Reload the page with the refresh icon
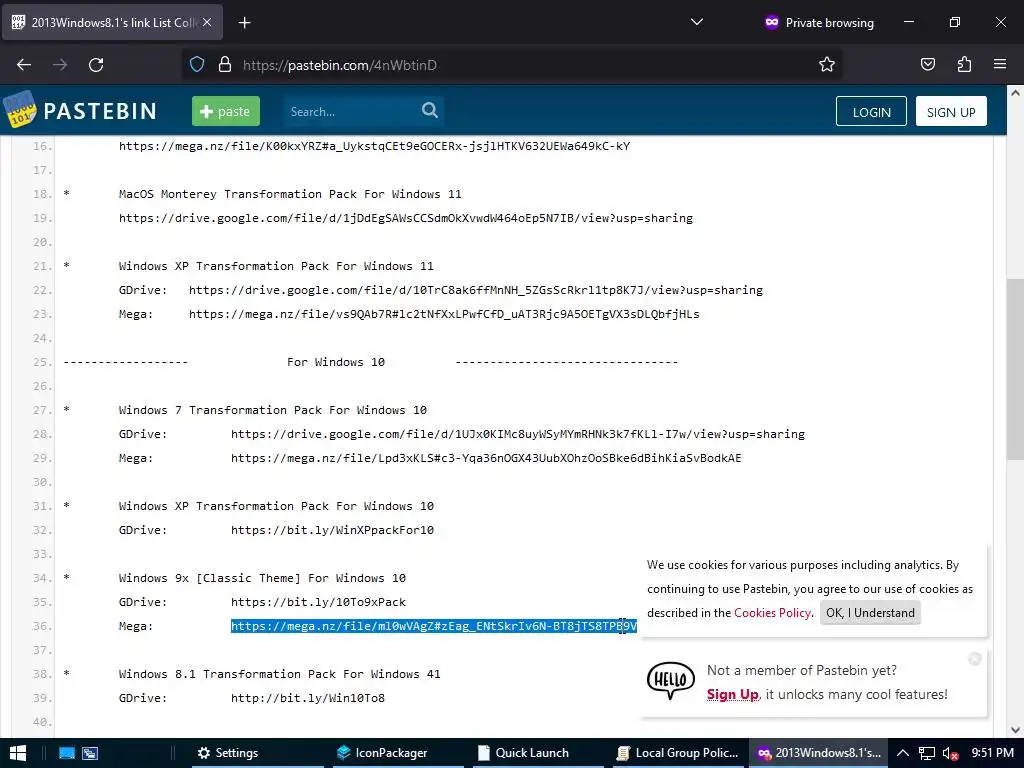The image size is (1024, 768). point(96,65)
